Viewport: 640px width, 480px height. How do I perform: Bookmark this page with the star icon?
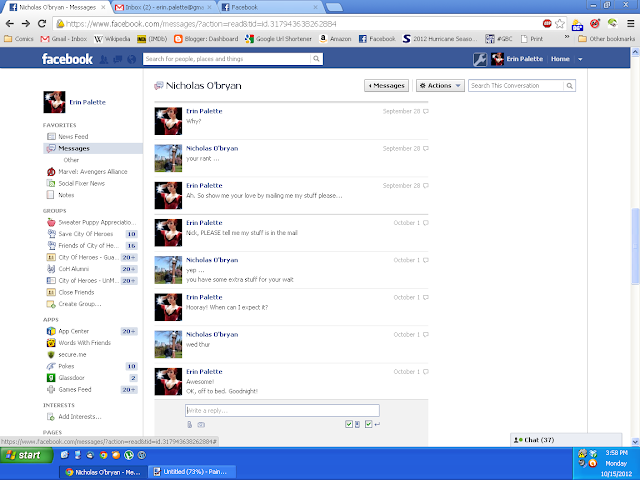point(560,24)
